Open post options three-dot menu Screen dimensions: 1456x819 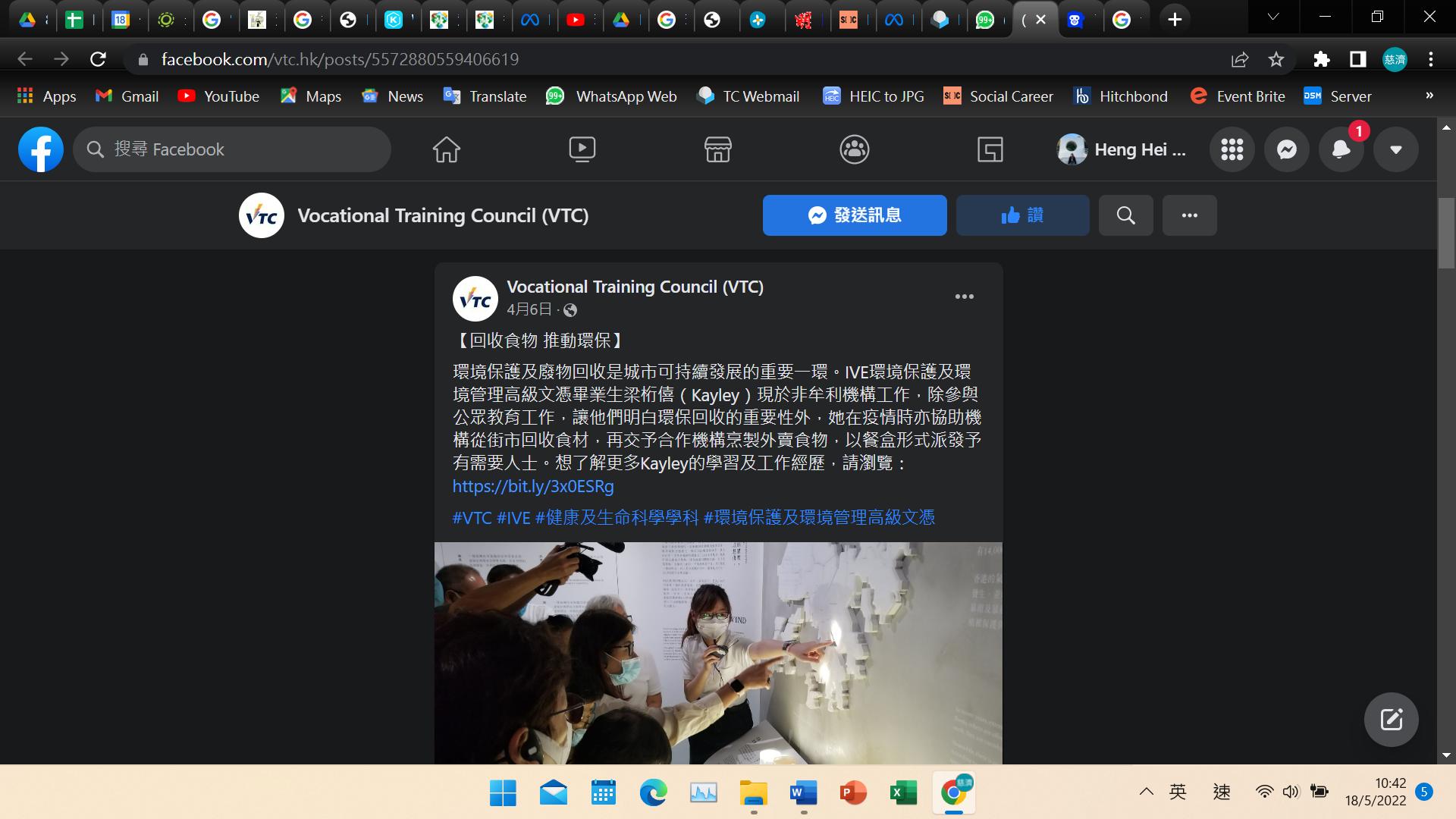pyautogui.click(x=964, y=297)
